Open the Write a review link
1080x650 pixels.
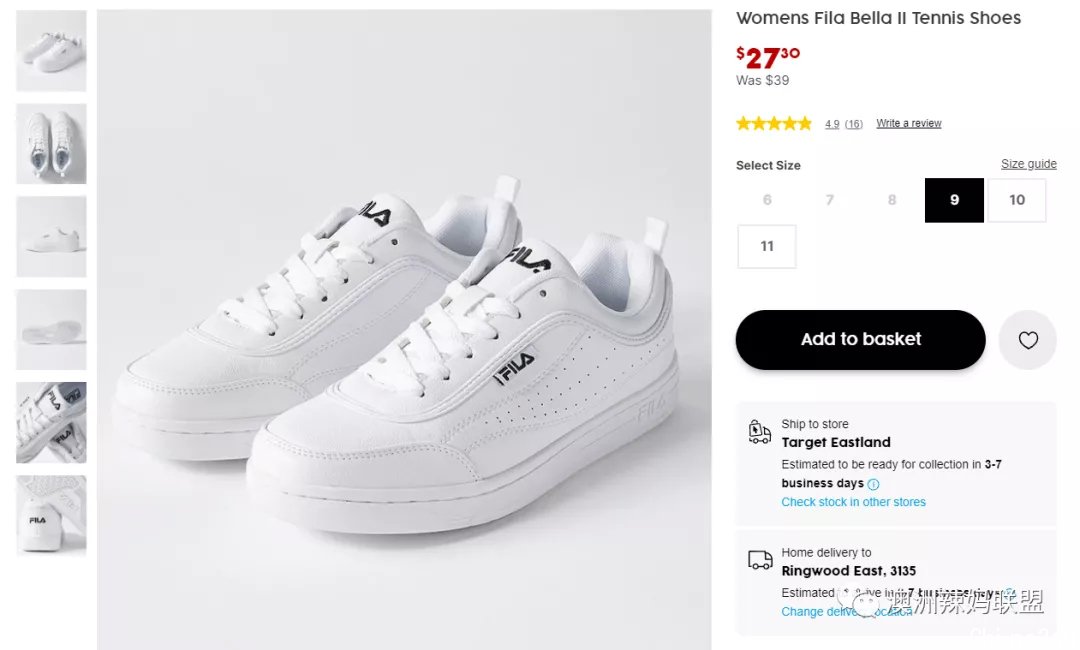(908, 123)
